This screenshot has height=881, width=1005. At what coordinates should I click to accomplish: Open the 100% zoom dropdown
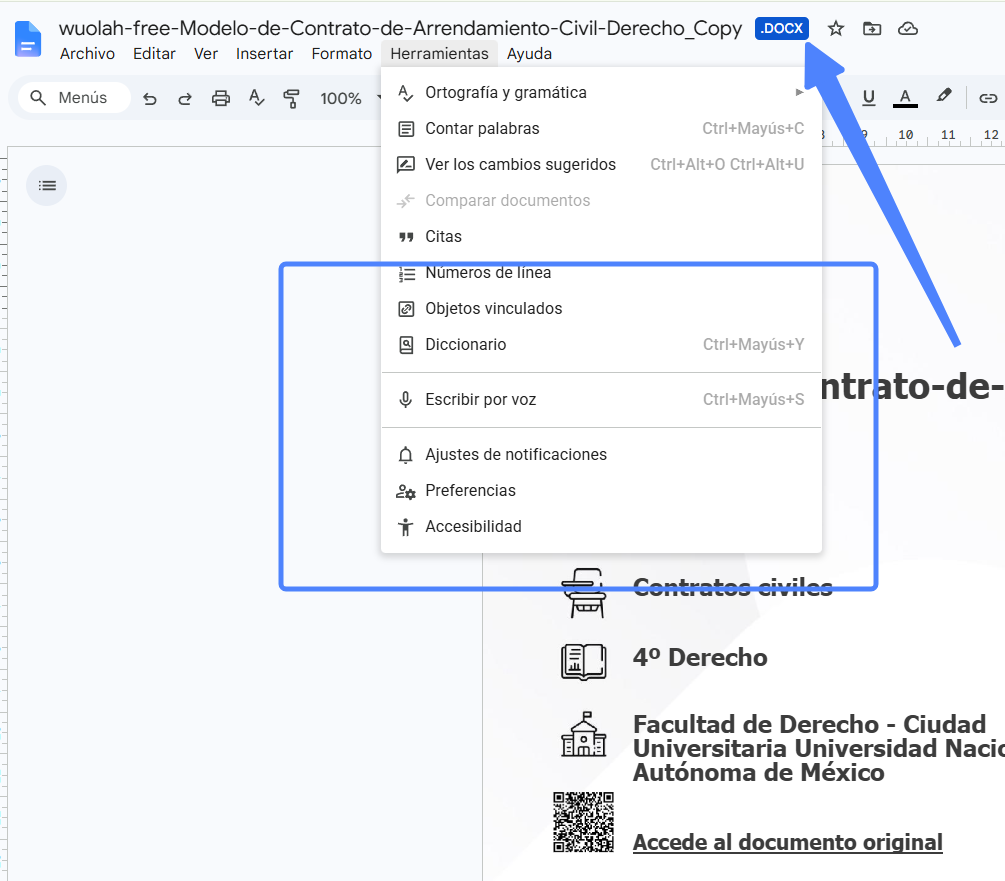(349, 98)
